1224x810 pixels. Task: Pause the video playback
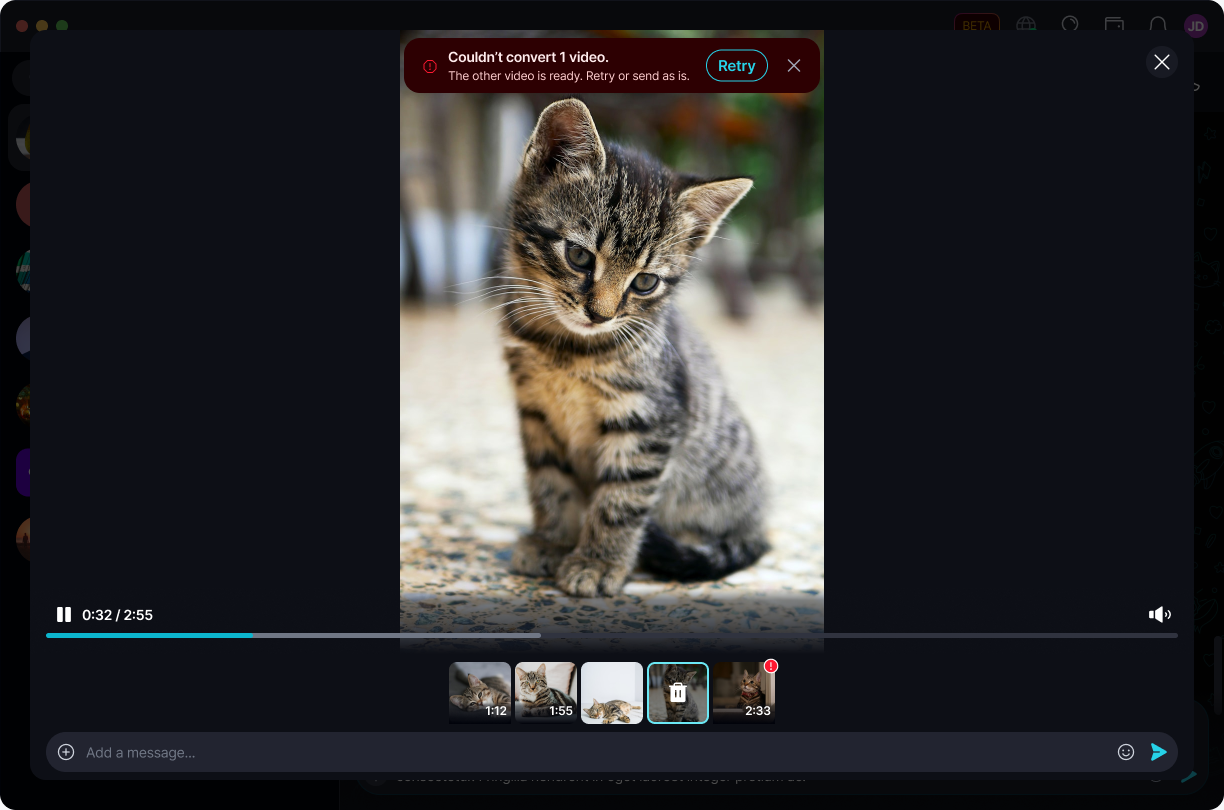(x=64, y=614)
